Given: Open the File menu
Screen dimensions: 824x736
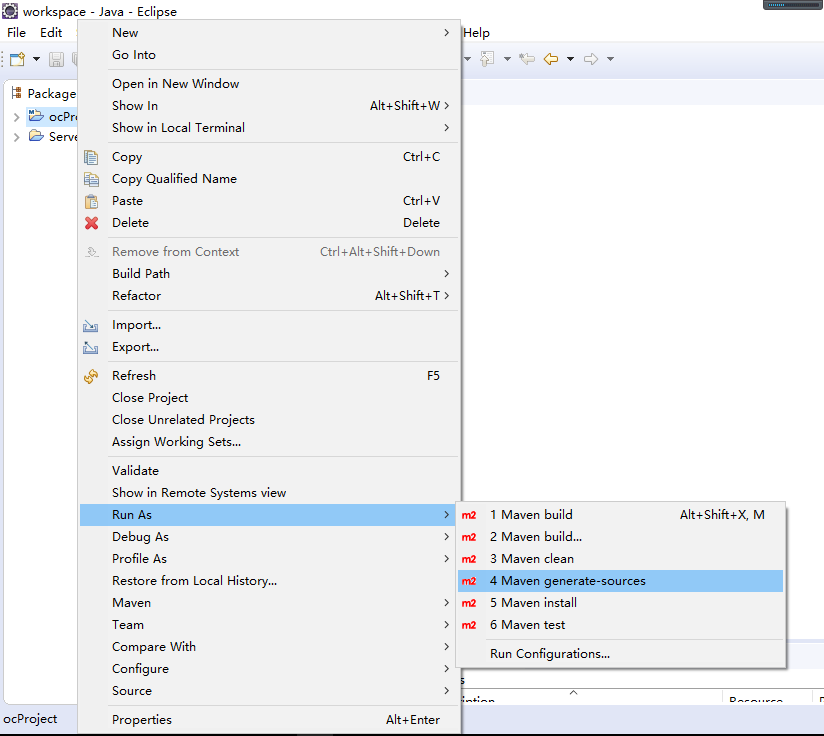Looking at the screenshot, I should pos(17,33).
